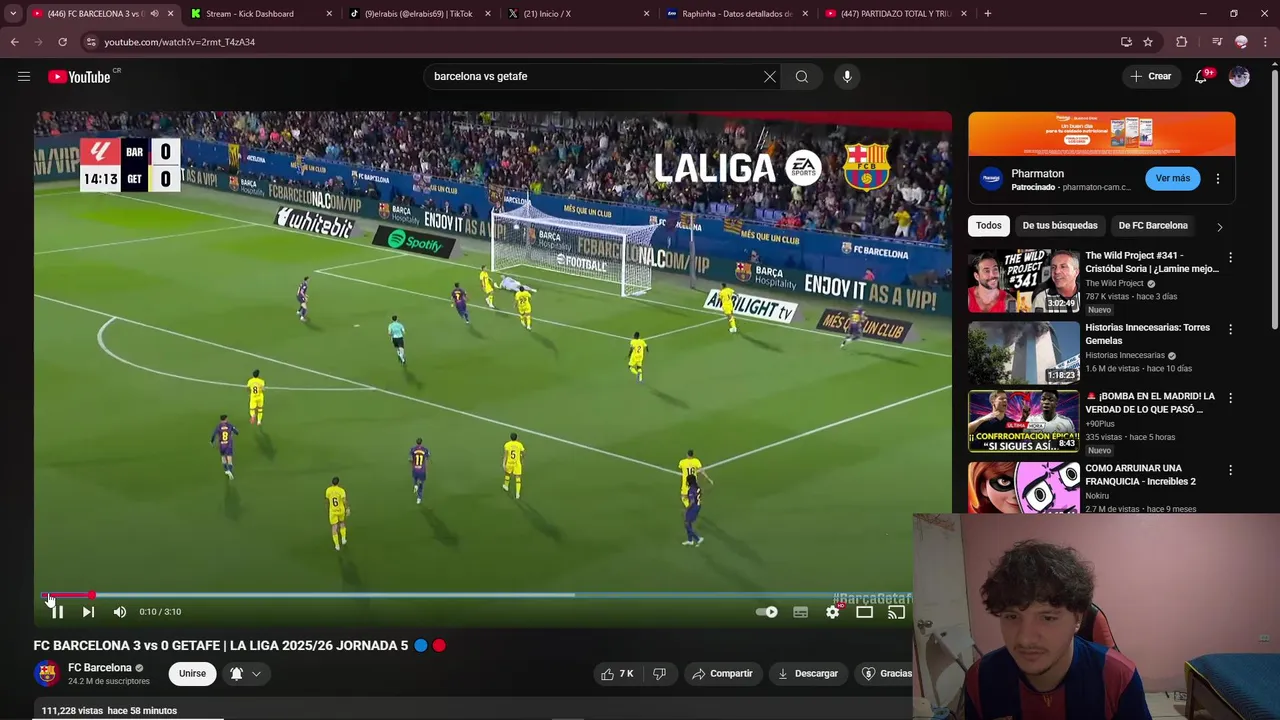Go back in browser history

point(14,42)
